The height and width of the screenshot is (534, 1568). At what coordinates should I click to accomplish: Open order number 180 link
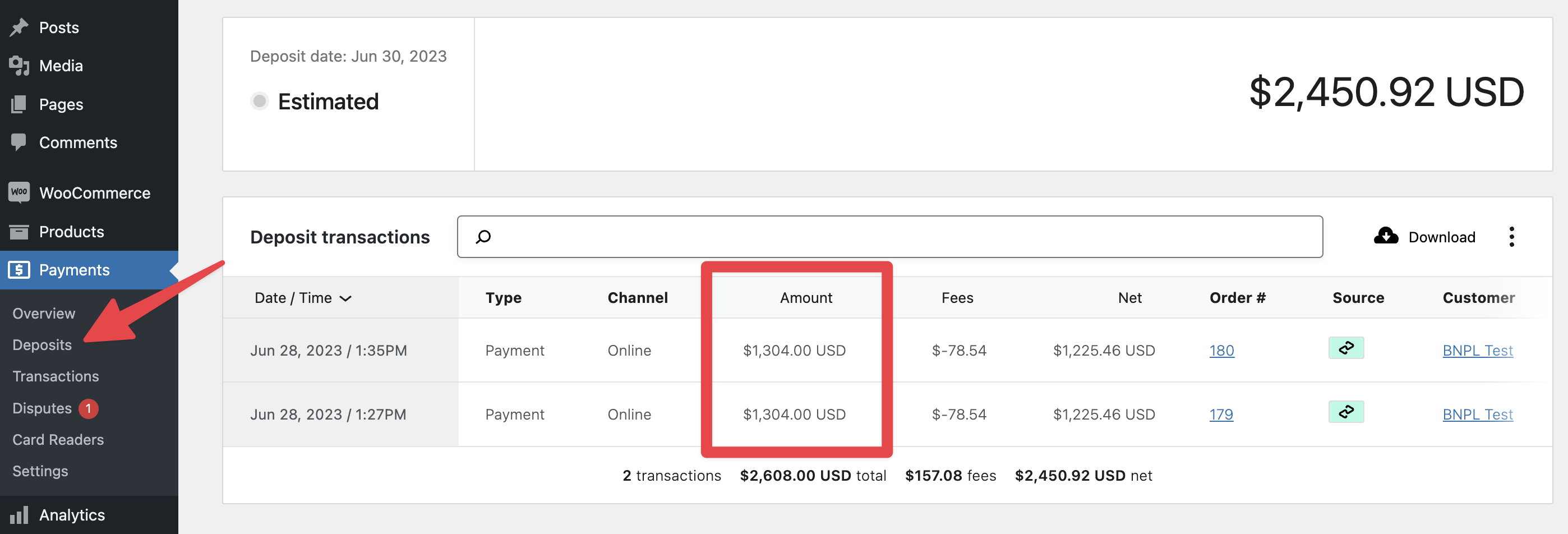[x=1221, y=351]
